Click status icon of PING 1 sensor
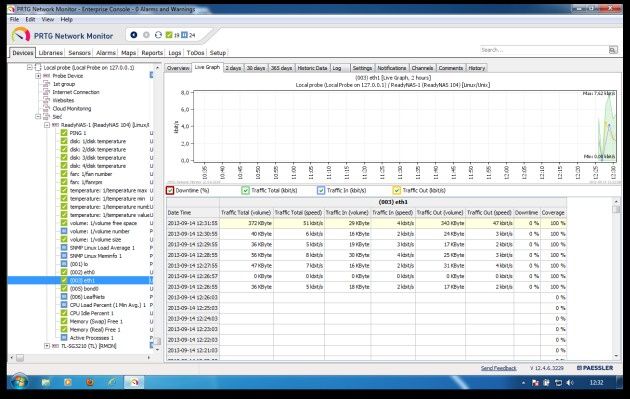 (x=64, y=133)
